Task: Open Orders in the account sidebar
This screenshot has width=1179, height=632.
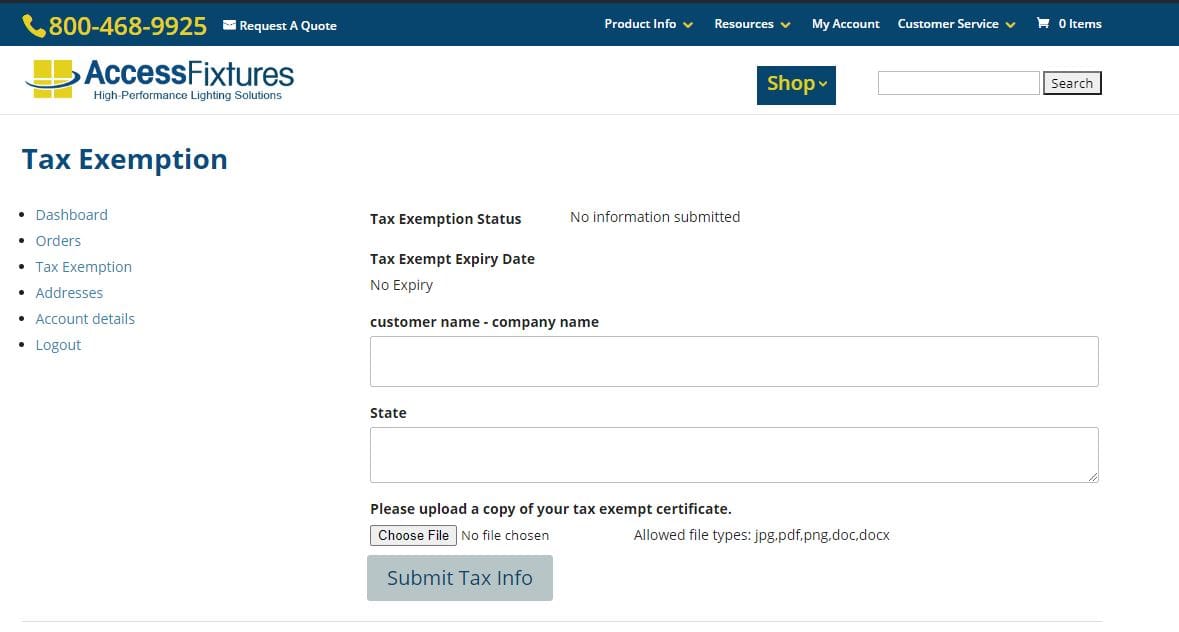Action: 58,241
